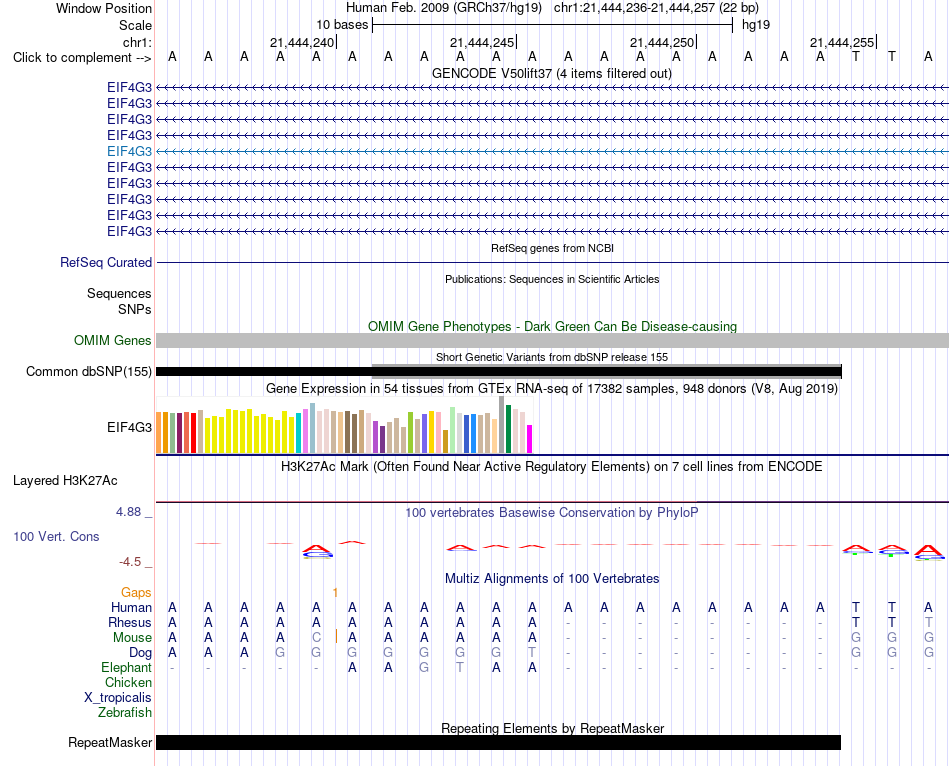Viewport: 950px width, 766px height.
Task: Click the Scale label on left
Action: 135,25
